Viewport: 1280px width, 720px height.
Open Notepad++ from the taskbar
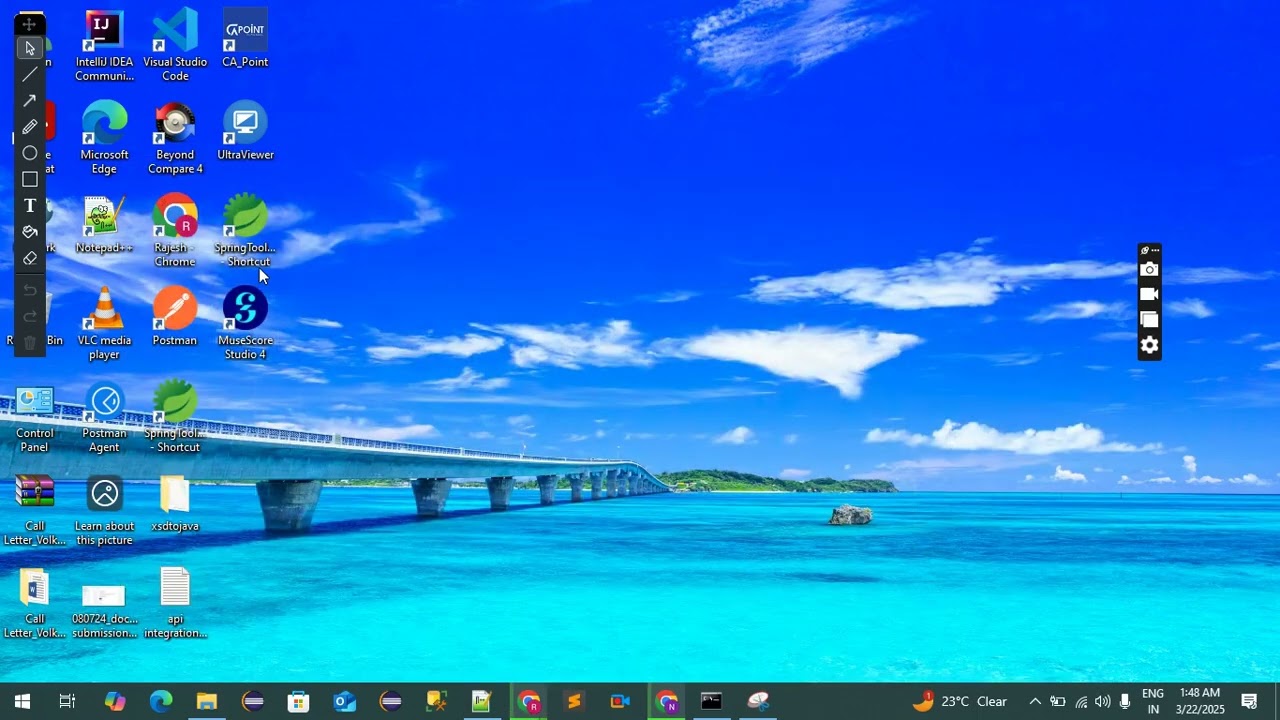point(482,701)
